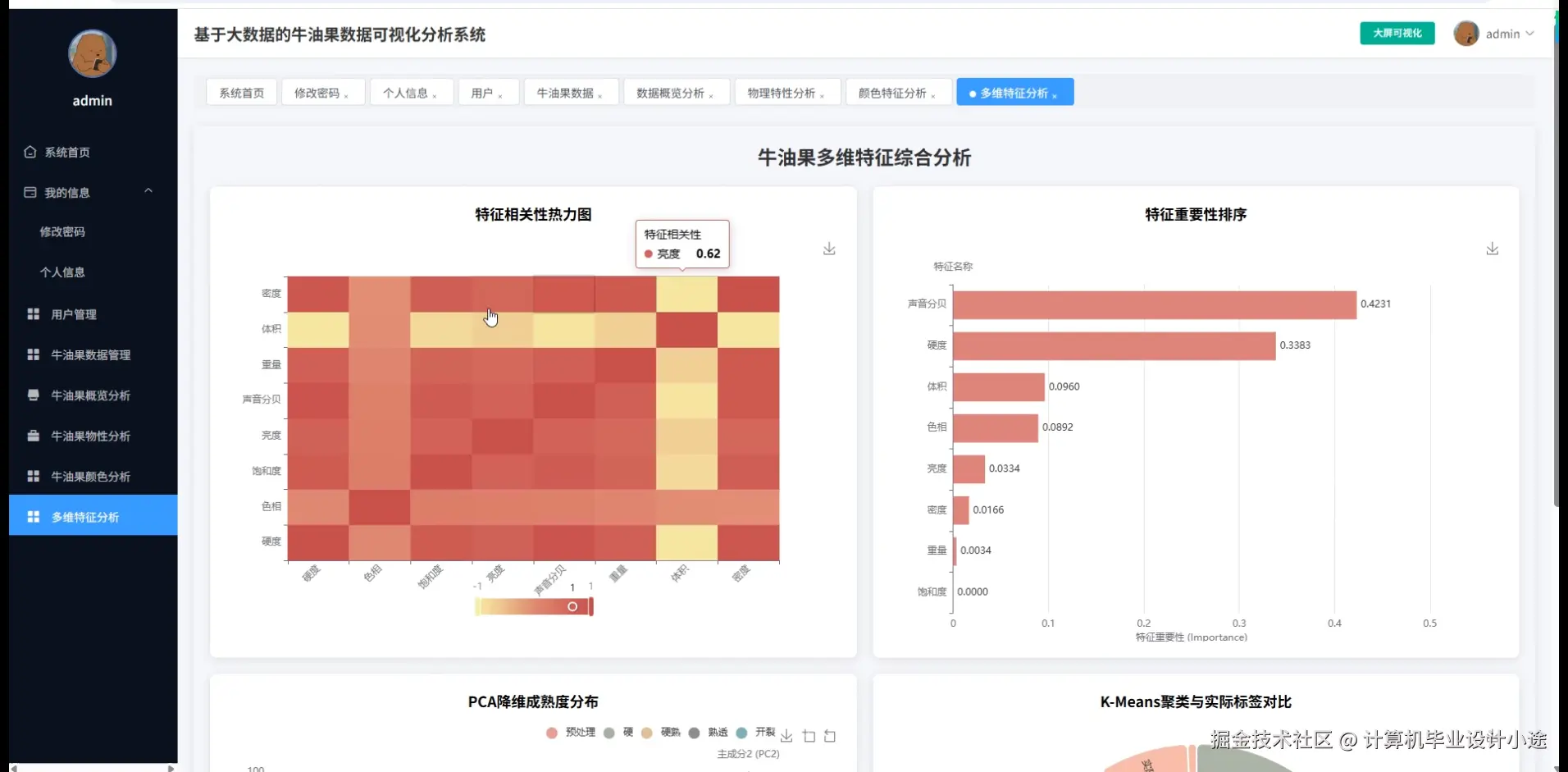Viewport: 1568px width, 772px height.
Task: Open 修改密码 in sidebar submenu
Action: pyautogui.click(x=62, y=232)
